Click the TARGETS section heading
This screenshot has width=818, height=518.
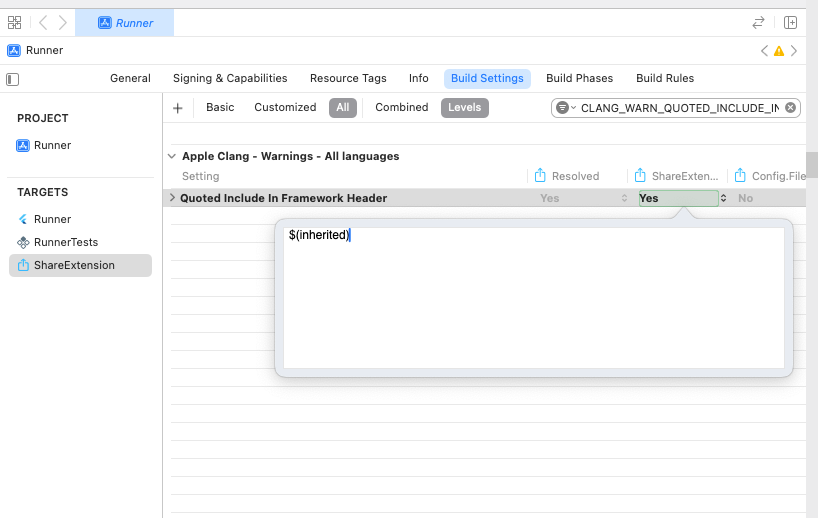coord(43,192)
